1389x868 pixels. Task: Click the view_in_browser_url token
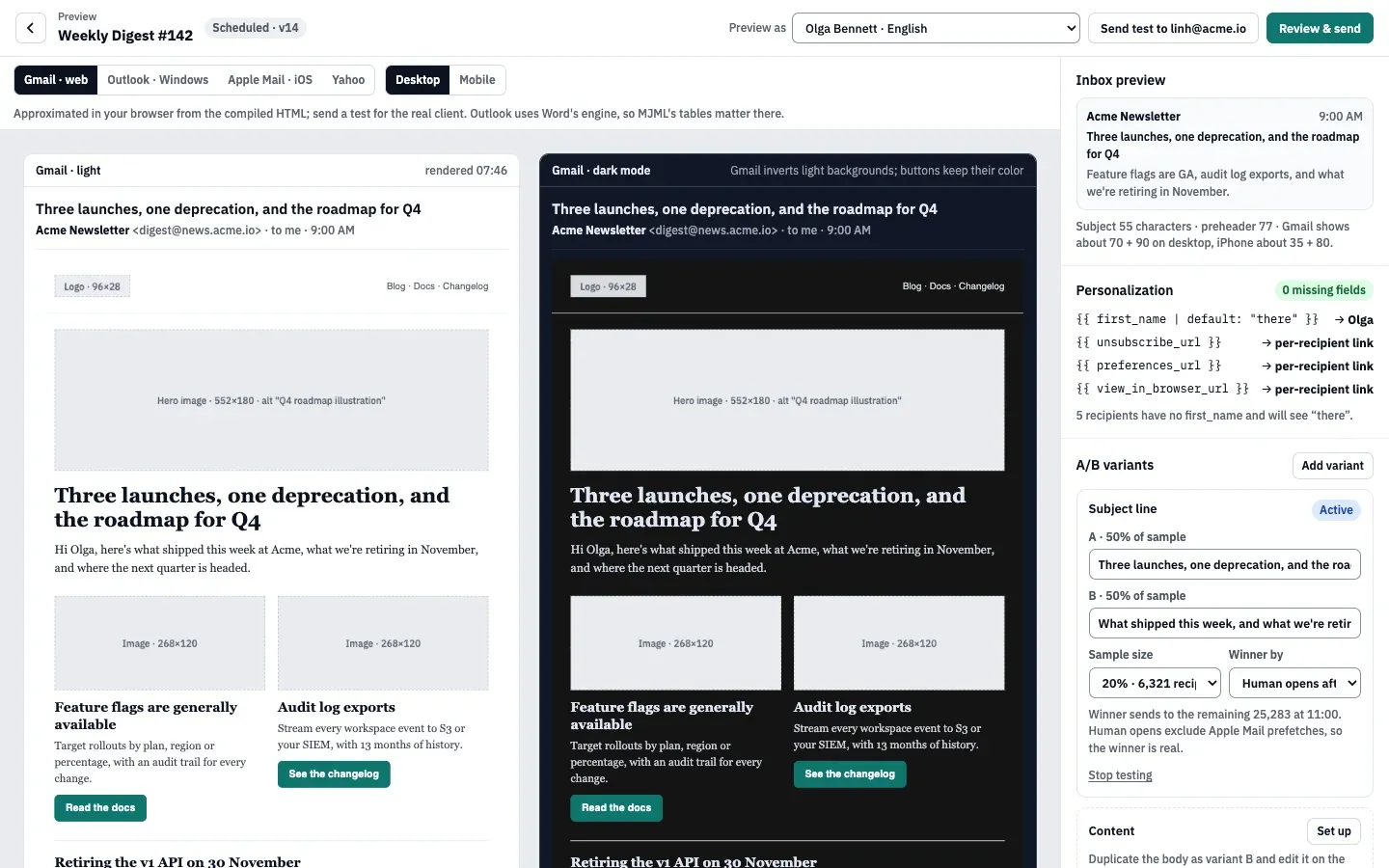point(1162,389)
